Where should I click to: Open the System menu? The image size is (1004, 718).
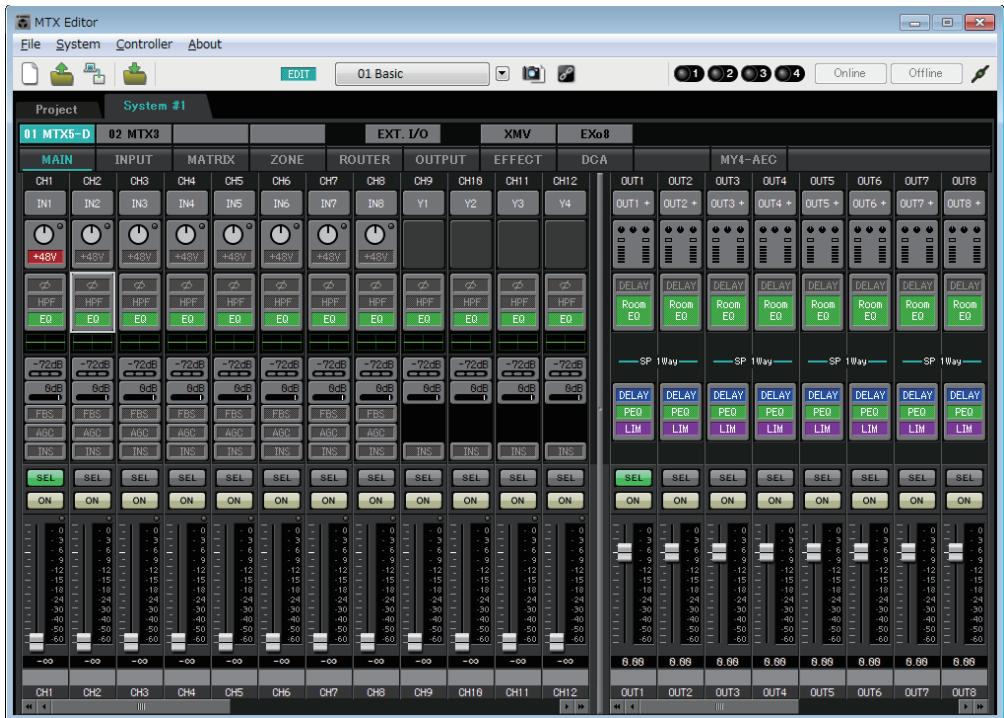[78, 44]
